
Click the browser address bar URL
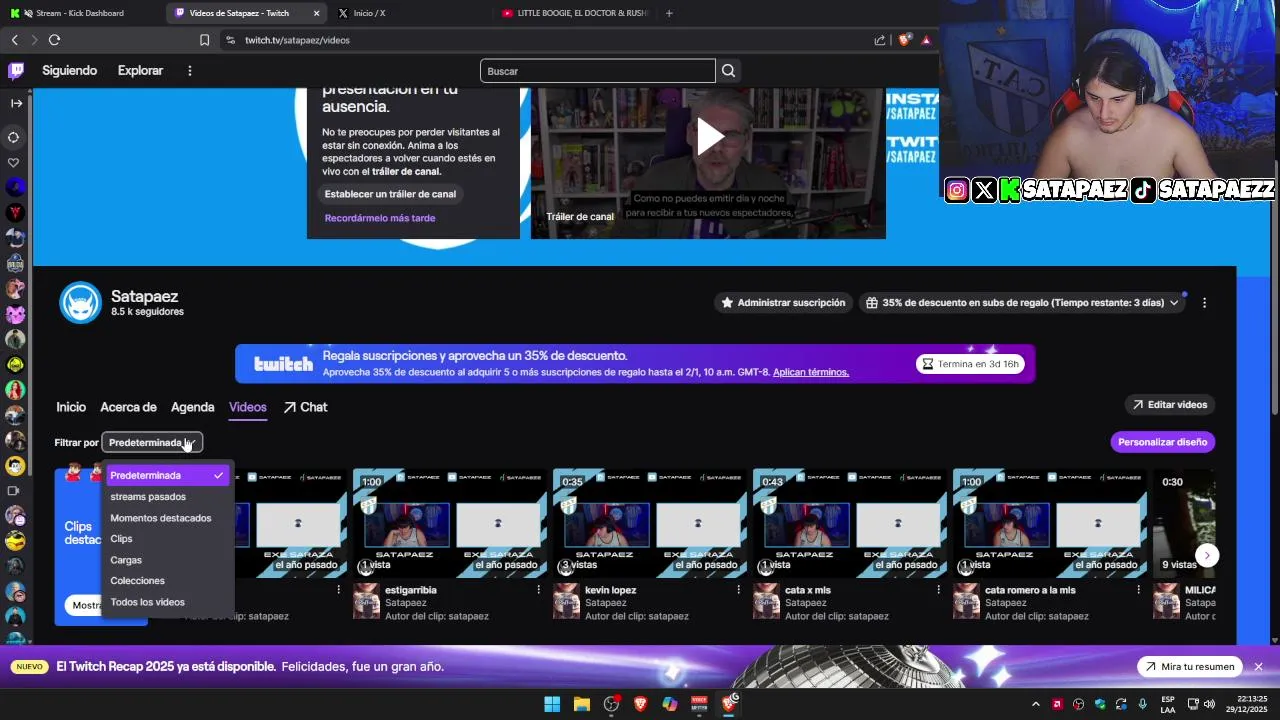point(297,40)
